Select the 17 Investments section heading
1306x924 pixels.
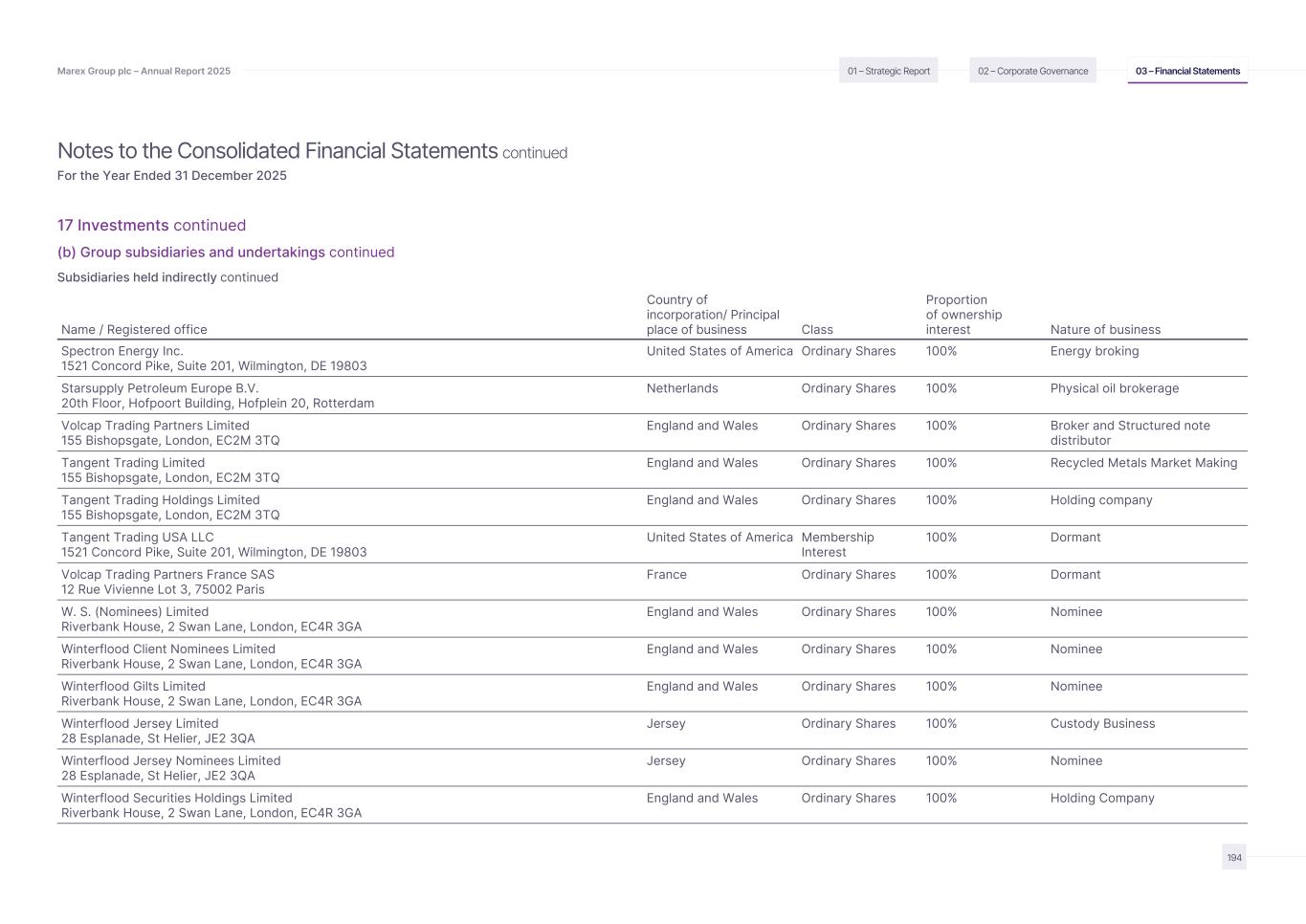151,226
